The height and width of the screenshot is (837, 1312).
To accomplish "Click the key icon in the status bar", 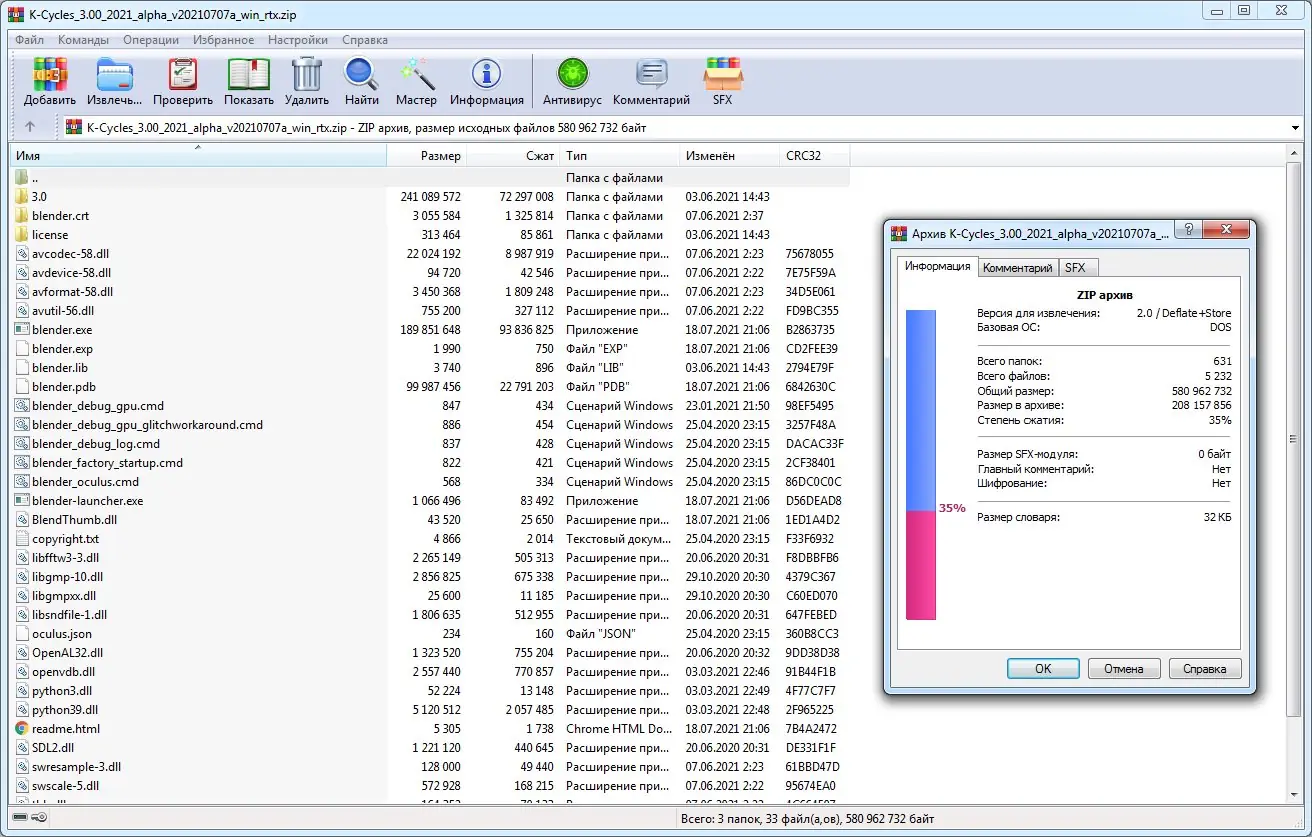I will point(39,818).
